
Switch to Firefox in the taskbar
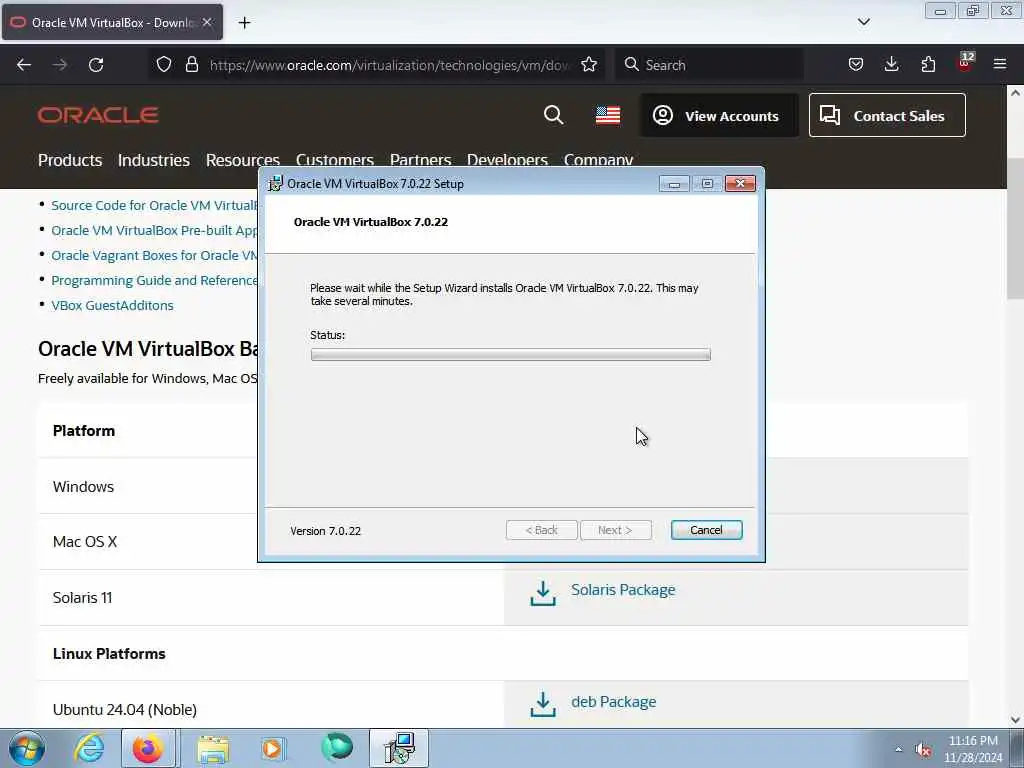[148, 748]
